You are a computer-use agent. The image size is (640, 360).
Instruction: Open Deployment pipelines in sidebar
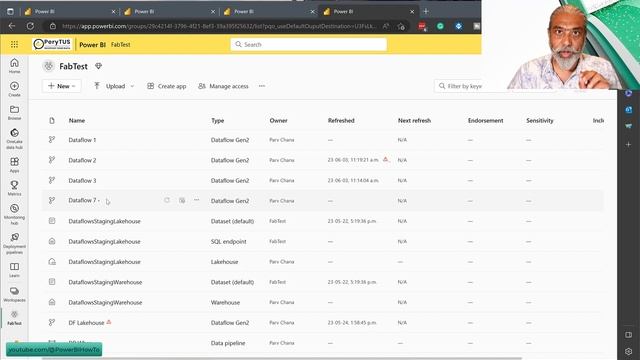14,244
